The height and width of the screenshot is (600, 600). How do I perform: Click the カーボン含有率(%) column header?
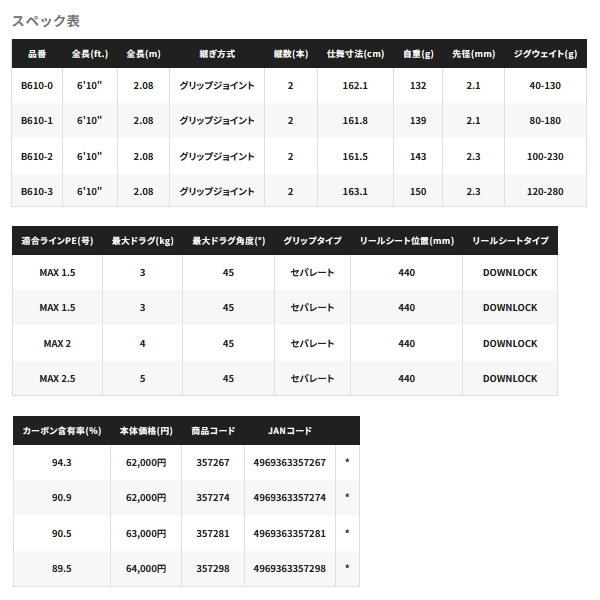62,431
